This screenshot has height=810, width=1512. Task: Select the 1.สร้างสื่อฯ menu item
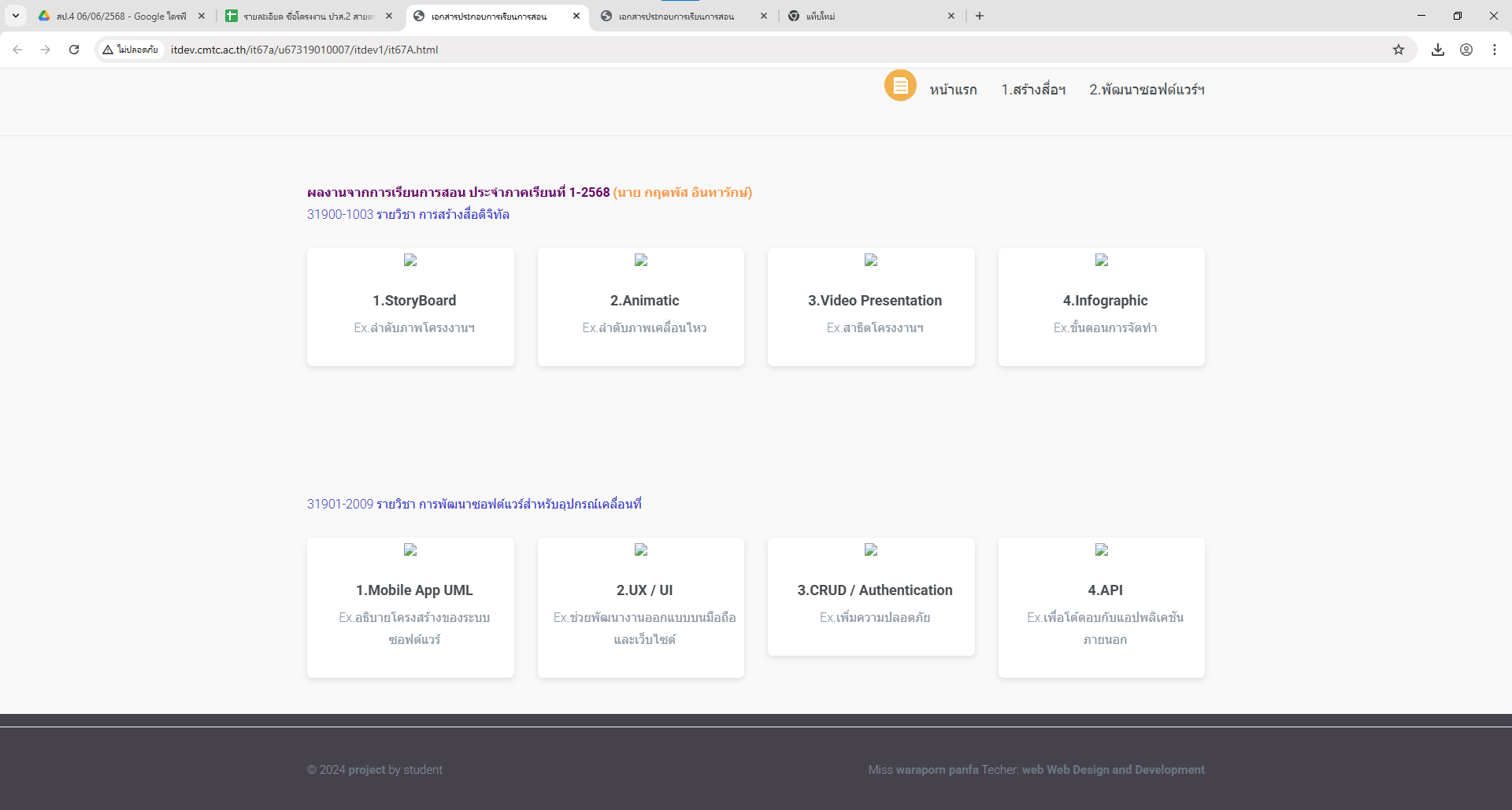point(1033,90)
